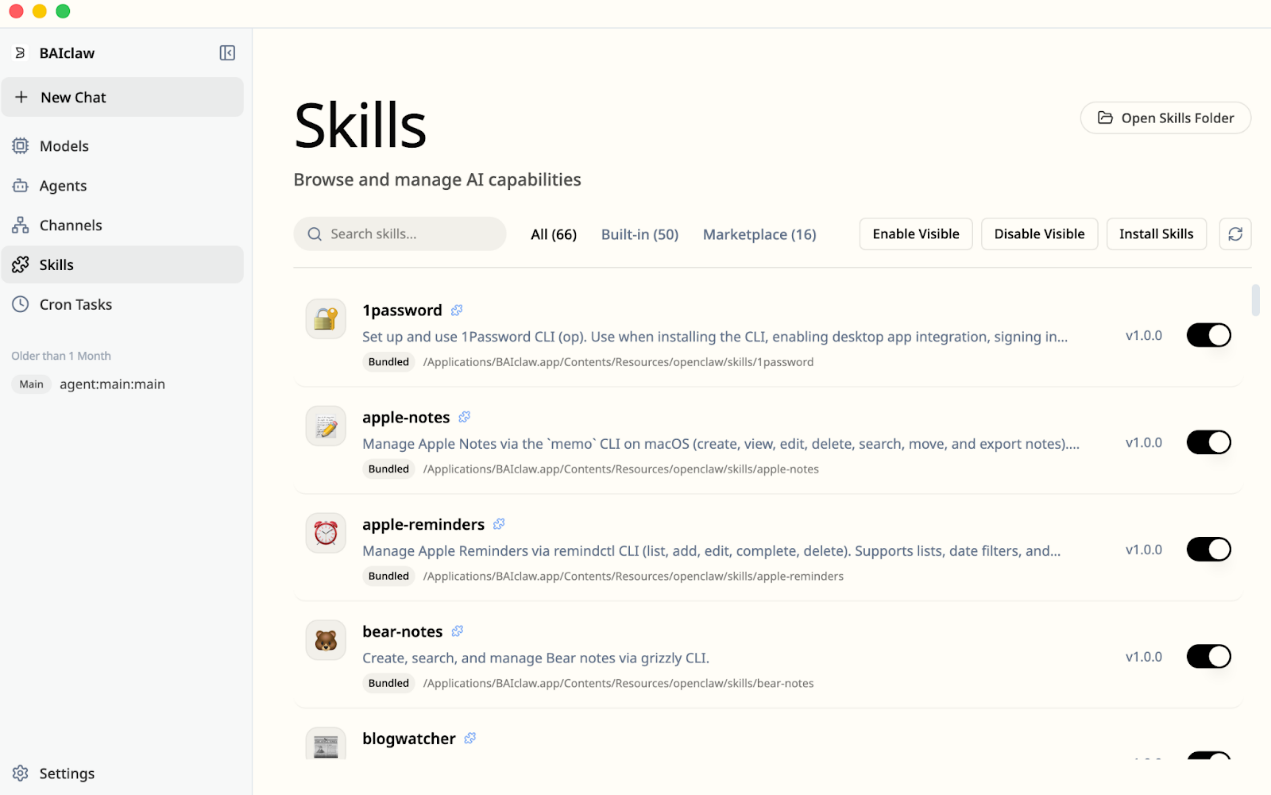
Task: Toggle off the apple-notes skill
Action: tap(1208, 442)
